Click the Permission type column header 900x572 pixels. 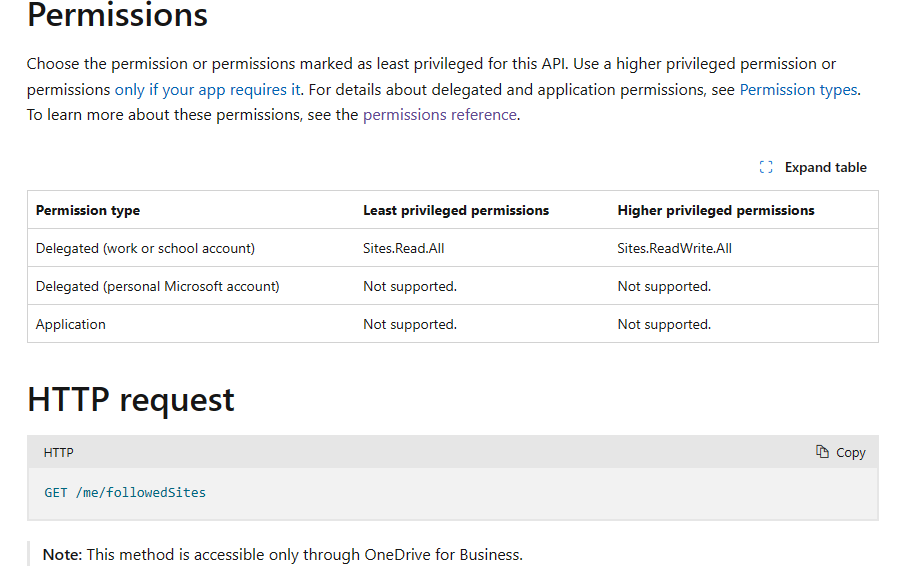(x=88, y=211)
